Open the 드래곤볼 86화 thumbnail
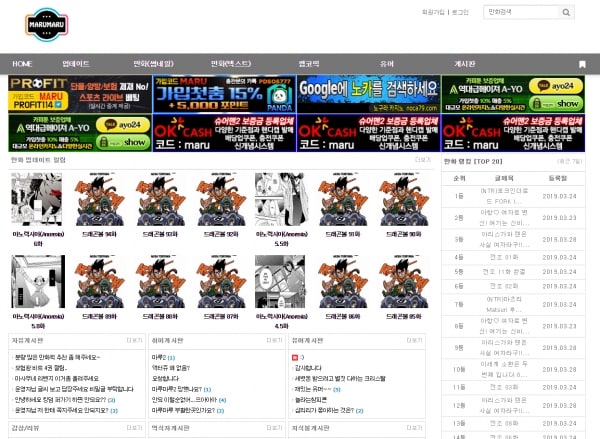The width and height of the screenshot is (600, 439). tap(343, 282)
